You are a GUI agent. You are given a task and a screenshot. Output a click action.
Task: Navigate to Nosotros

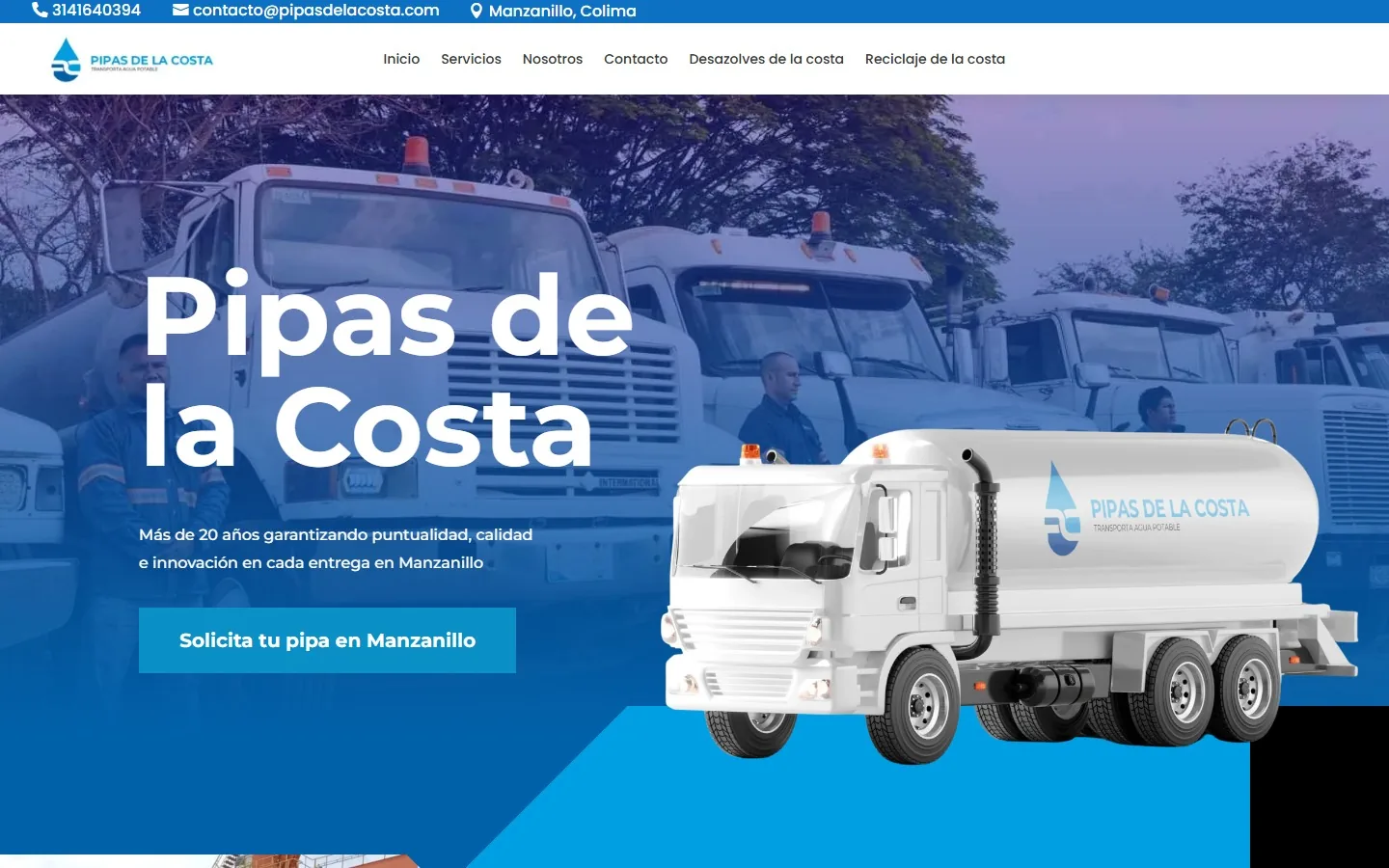pos(553,59)
